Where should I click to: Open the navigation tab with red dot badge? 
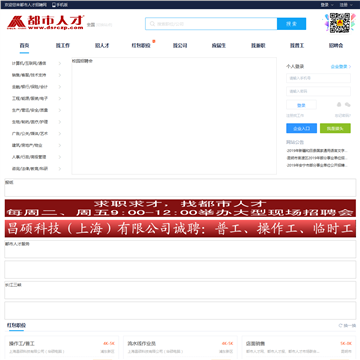141,46
